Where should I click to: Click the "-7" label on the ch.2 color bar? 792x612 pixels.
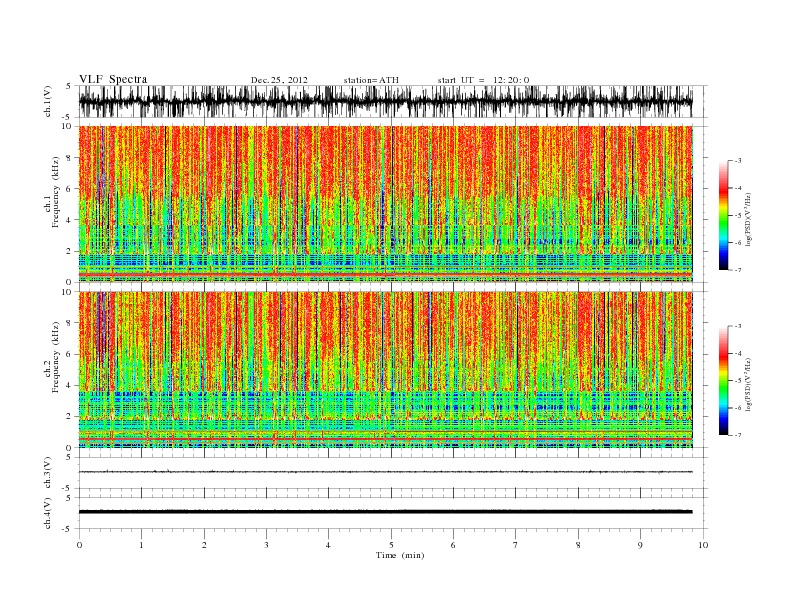click(737, 435)
